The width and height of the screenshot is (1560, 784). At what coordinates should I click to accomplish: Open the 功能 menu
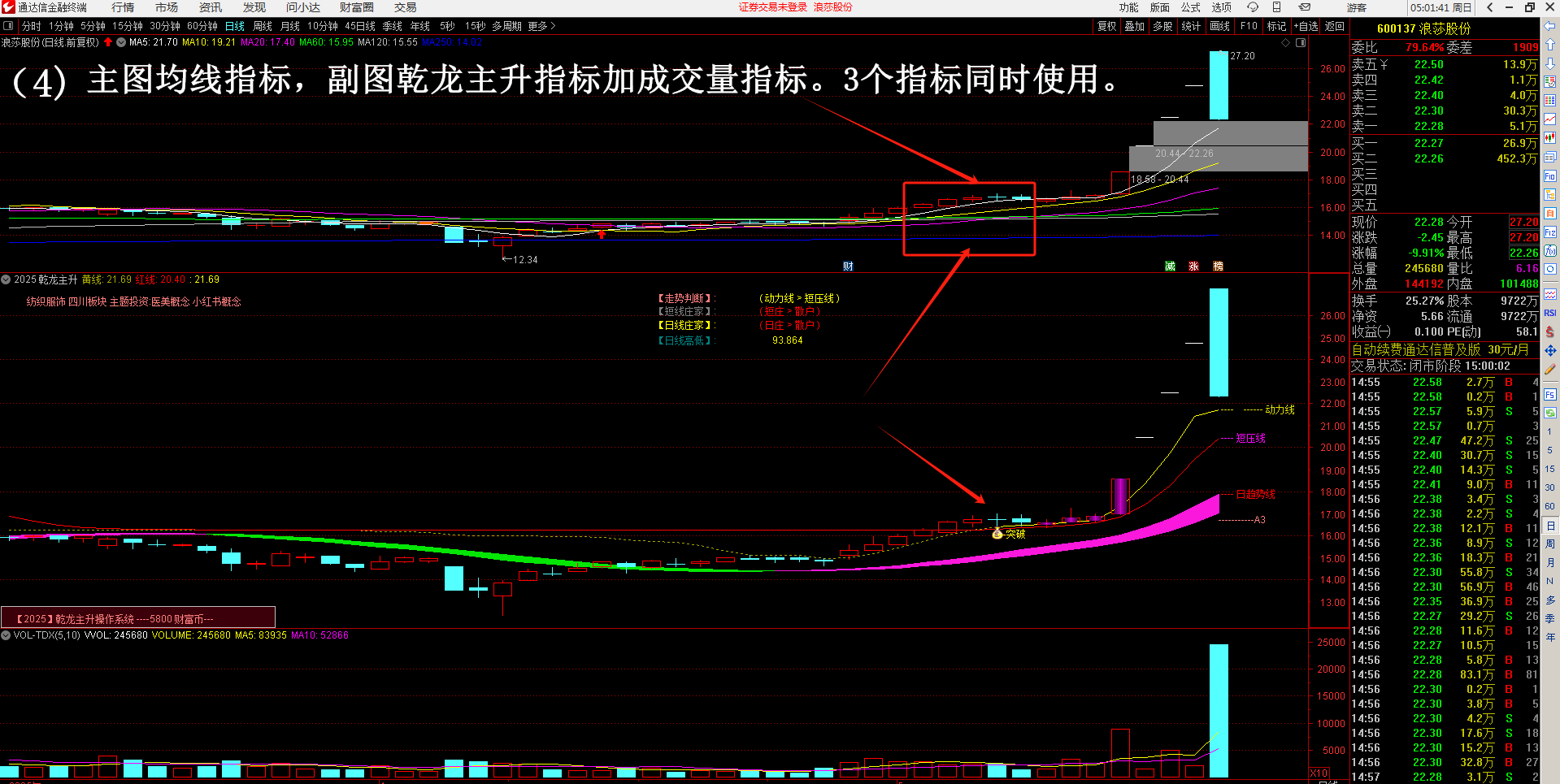coord(1128,7)
